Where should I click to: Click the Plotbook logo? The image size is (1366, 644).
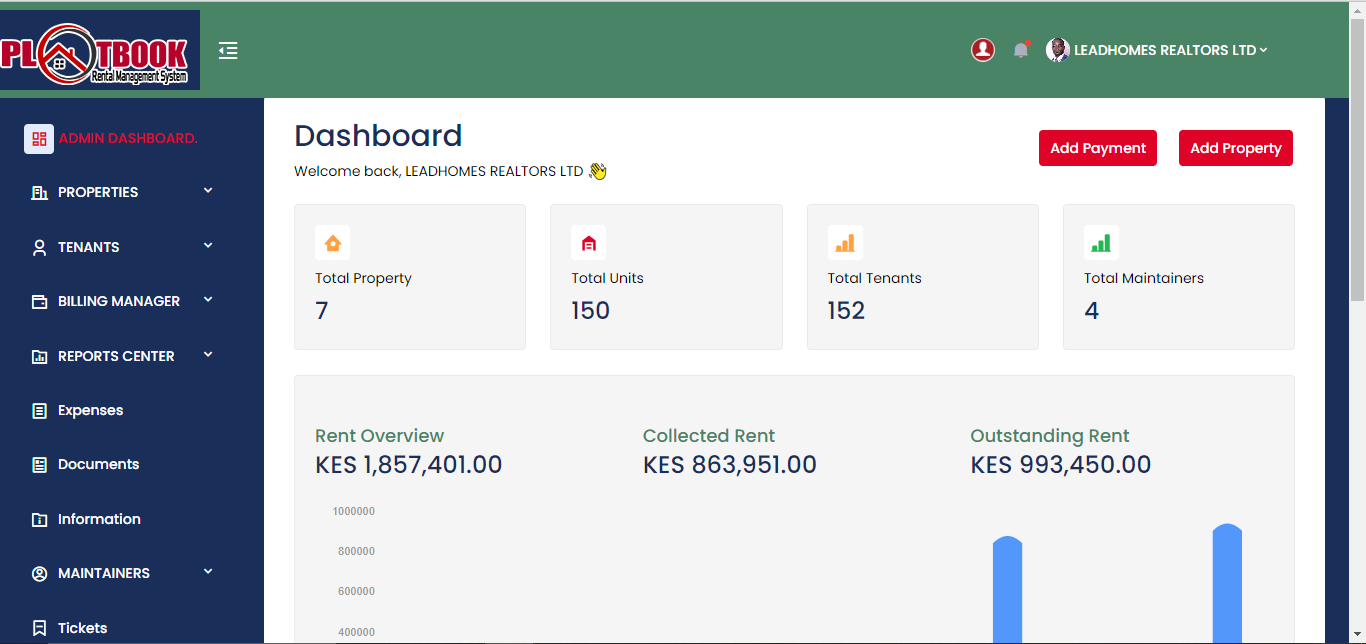click(99, 51)
